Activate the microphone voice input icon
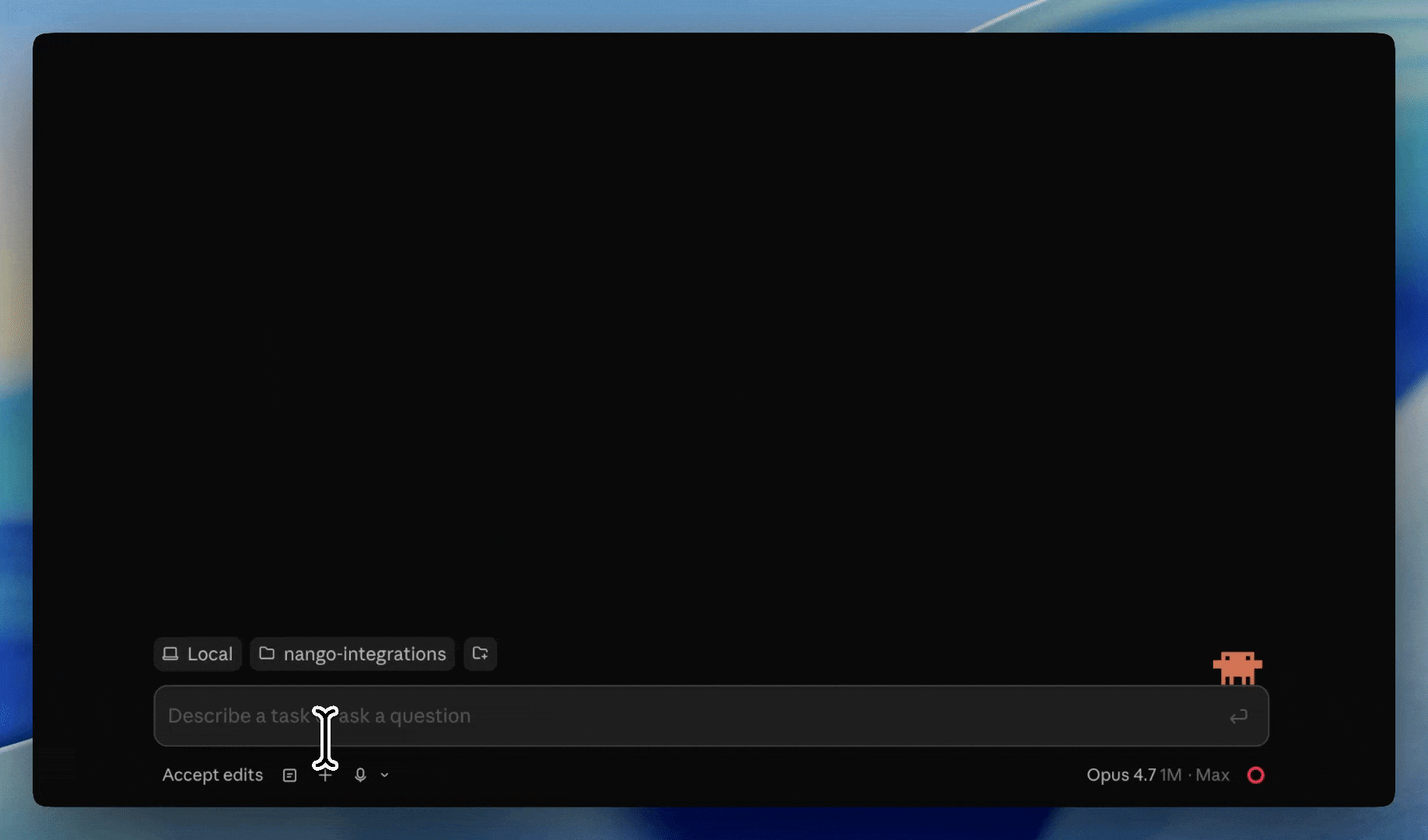 coord(360,775)
